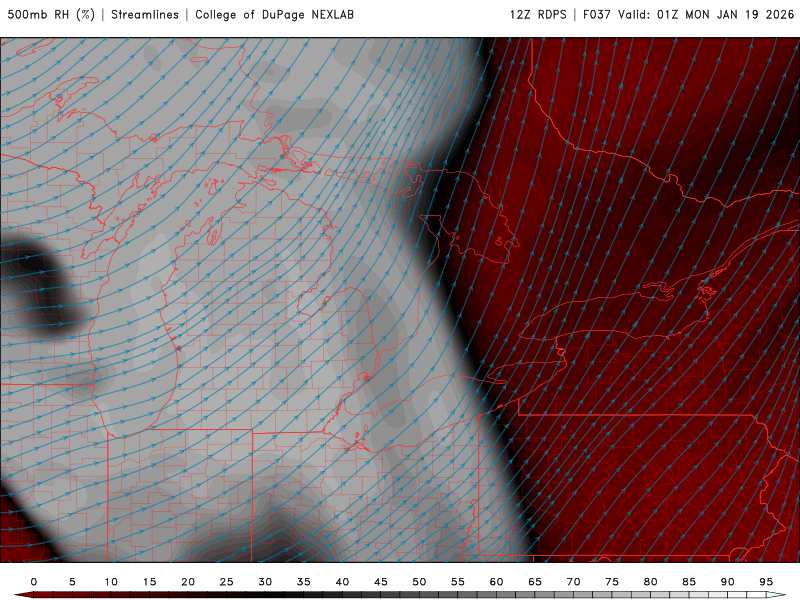Click the 60 value on color scale
This screenshot has width=800, height=600.
pos(496,582)
